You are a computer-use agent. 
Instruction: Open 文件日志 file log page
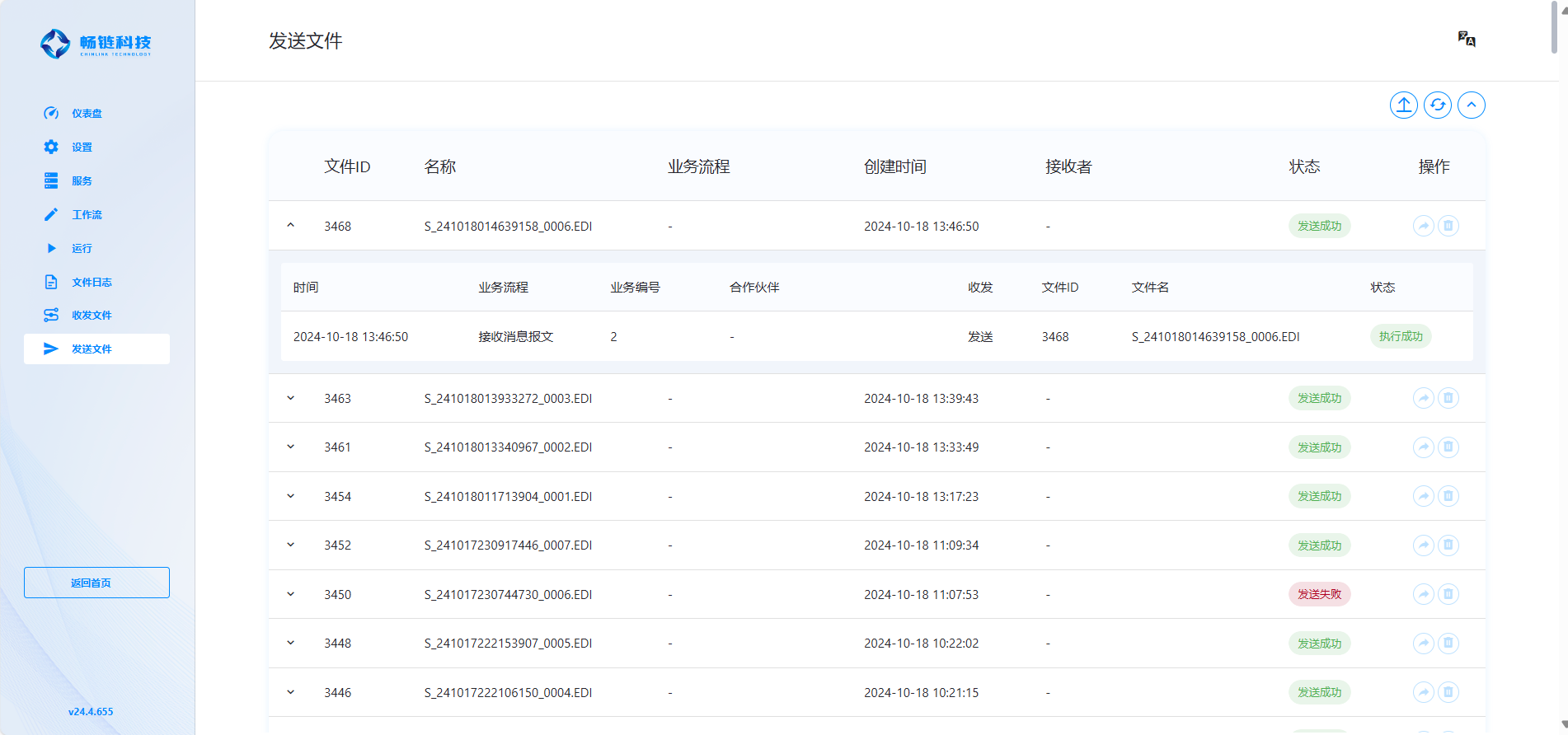click(x=92, y=282)
